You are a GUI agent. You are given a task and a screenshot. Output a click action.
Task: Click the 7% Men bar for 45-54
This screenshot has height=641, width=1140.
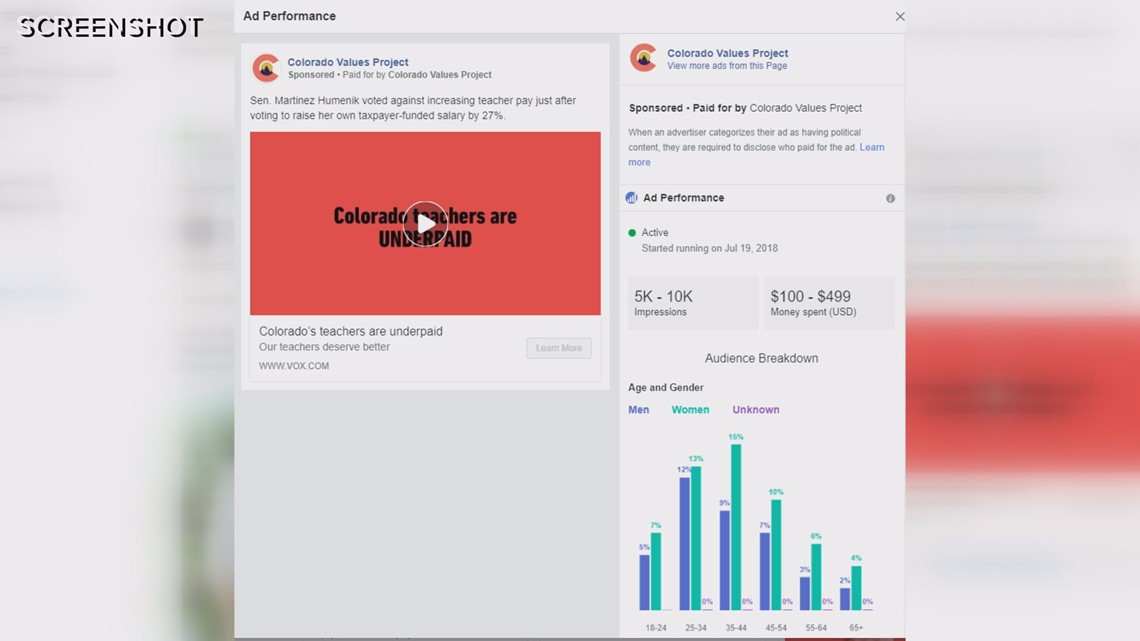click(x=765, y=571)
